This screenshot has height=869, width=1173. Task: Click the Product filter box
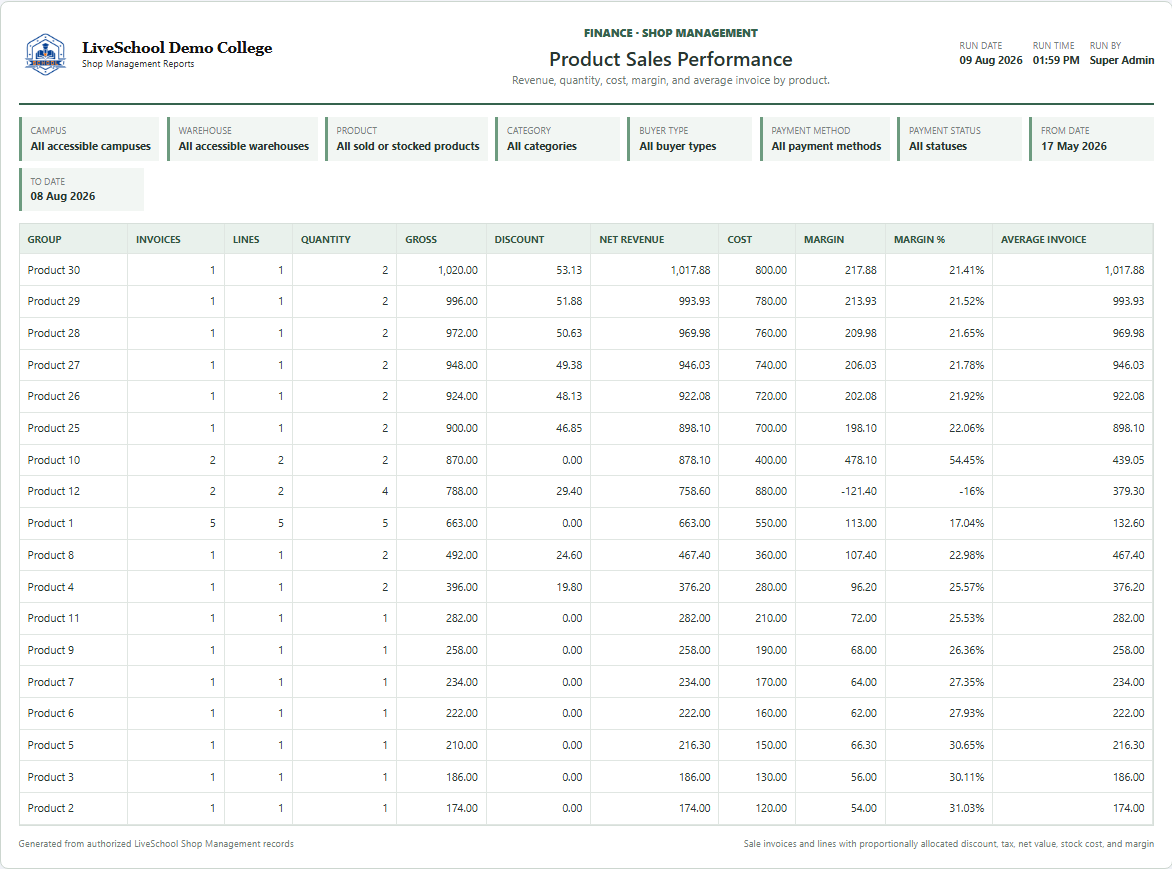(407, 138)
